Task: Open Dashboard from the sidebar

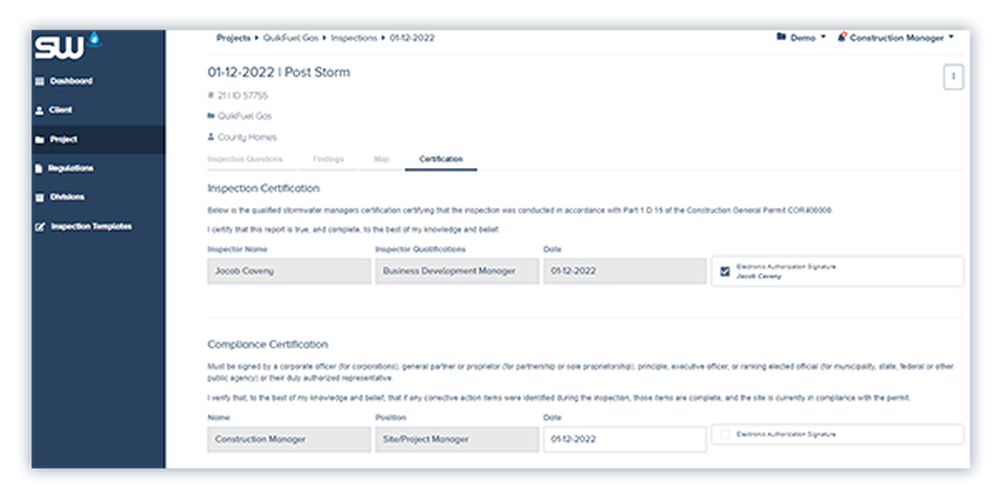Action: 71,81
